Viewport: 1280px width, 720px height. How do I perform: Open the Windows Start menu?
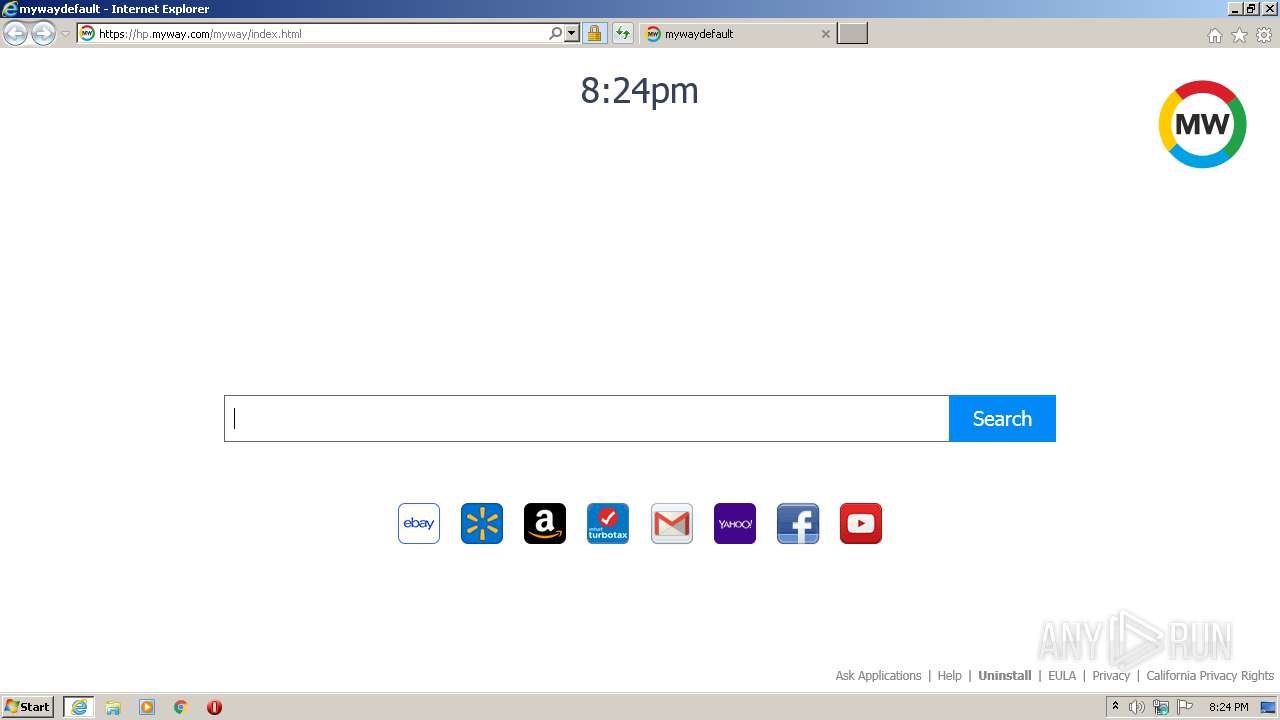[x=28, y=707]
